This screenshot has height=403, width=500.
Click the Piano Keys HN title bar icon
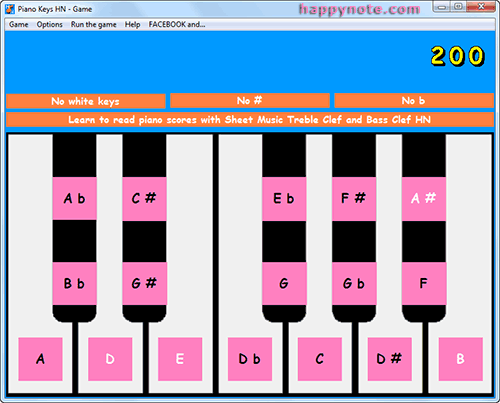pyautogui.click(x=10, y=9)
